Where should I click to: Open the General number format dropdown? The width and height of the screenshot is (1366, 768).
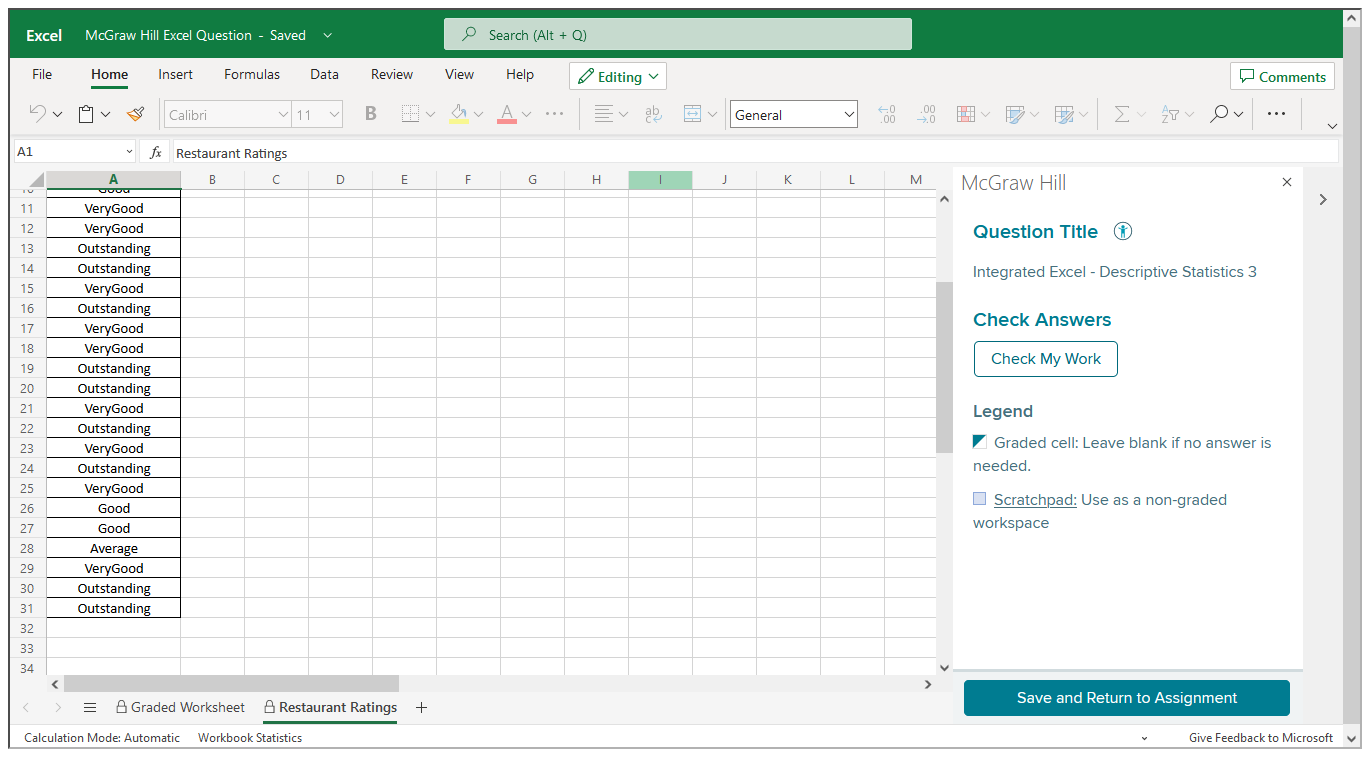[x=793, y=114]
